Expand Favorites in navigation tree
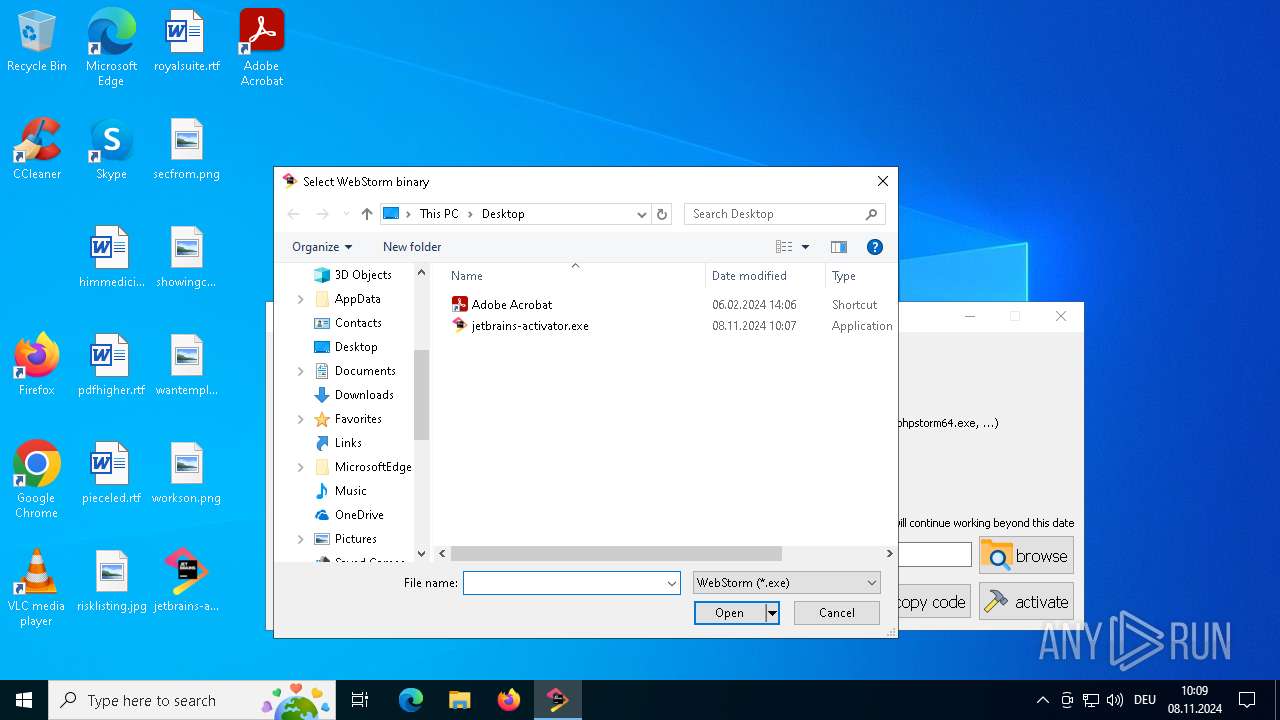Viewport: 1280px width, 720px height. click(301, 419)
